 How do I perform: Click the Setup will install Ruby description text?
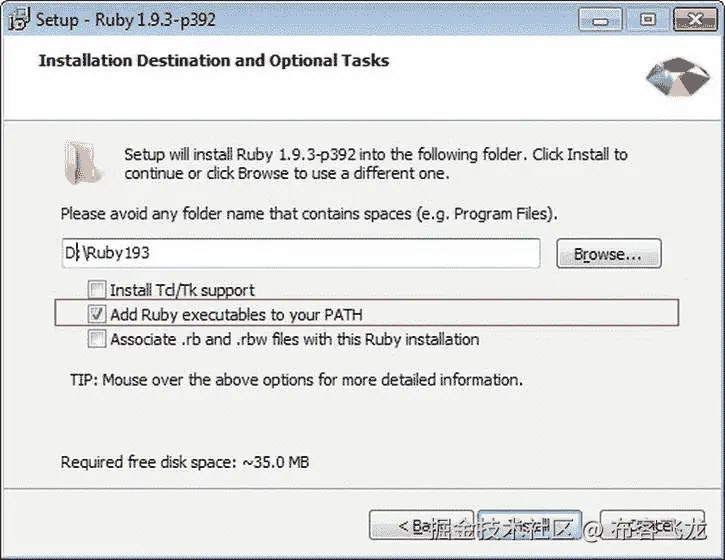click(375, 164)
